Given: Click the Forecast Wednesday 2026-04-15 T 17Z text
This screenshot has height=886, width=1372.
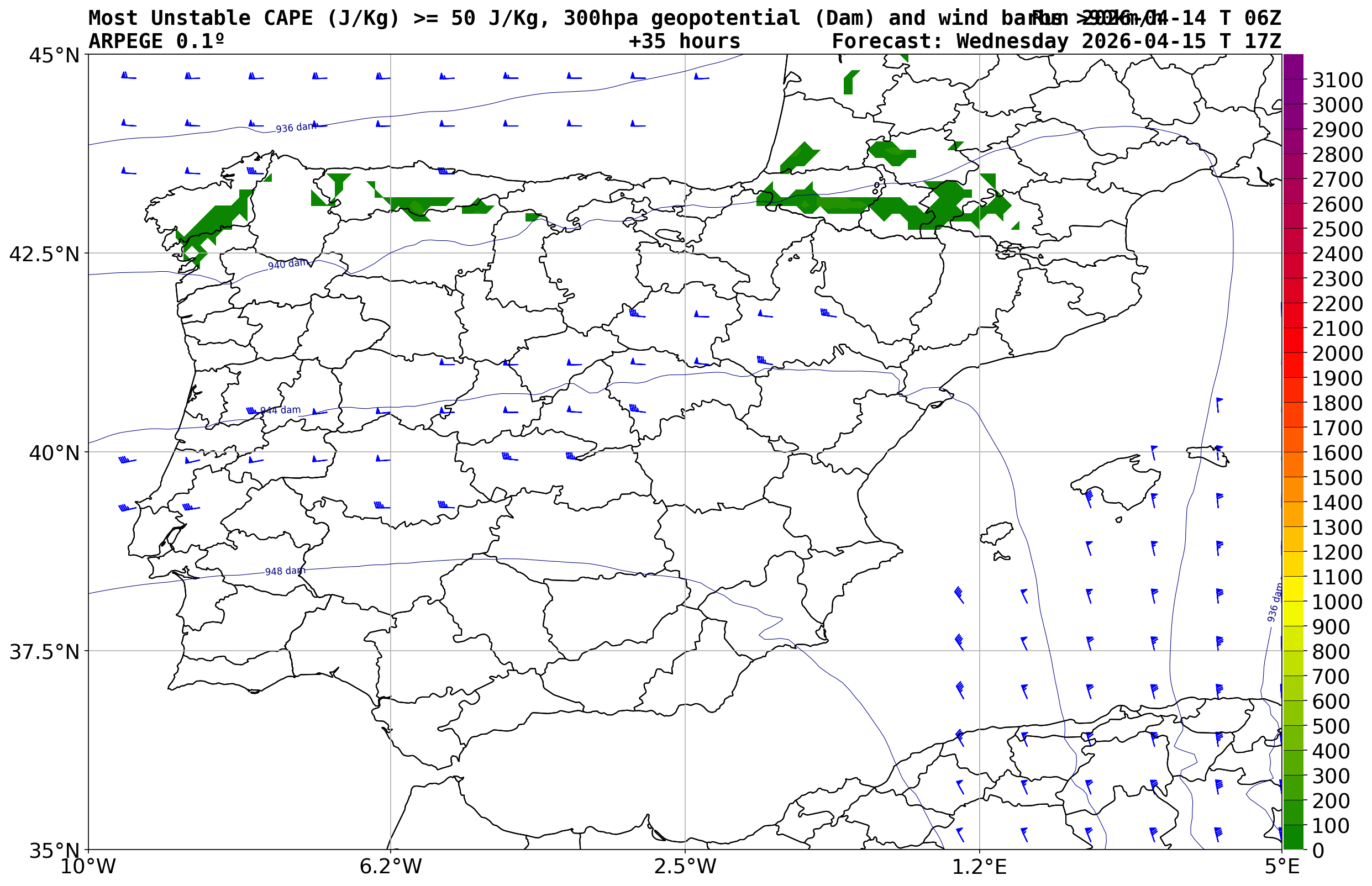Looking at the screenshot, I should [1056, 41].
